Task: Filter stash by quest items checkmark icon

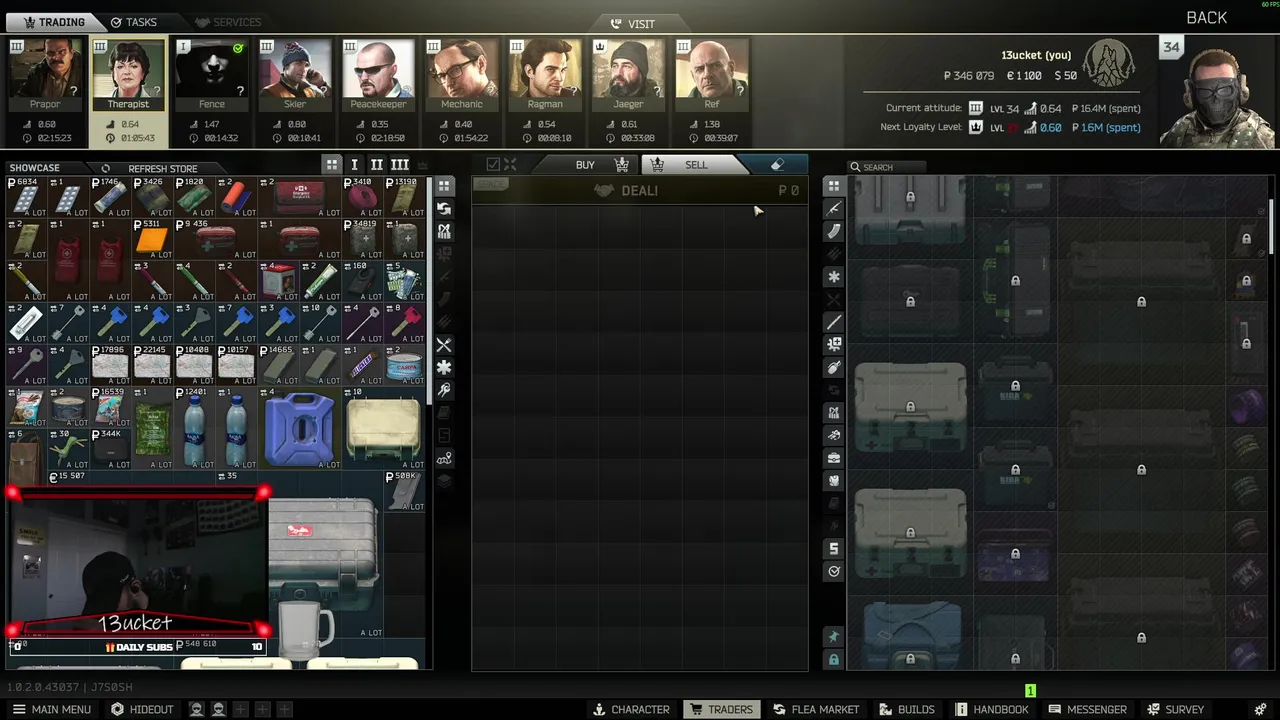Action: pyautogui.click(x=834, y=572)
